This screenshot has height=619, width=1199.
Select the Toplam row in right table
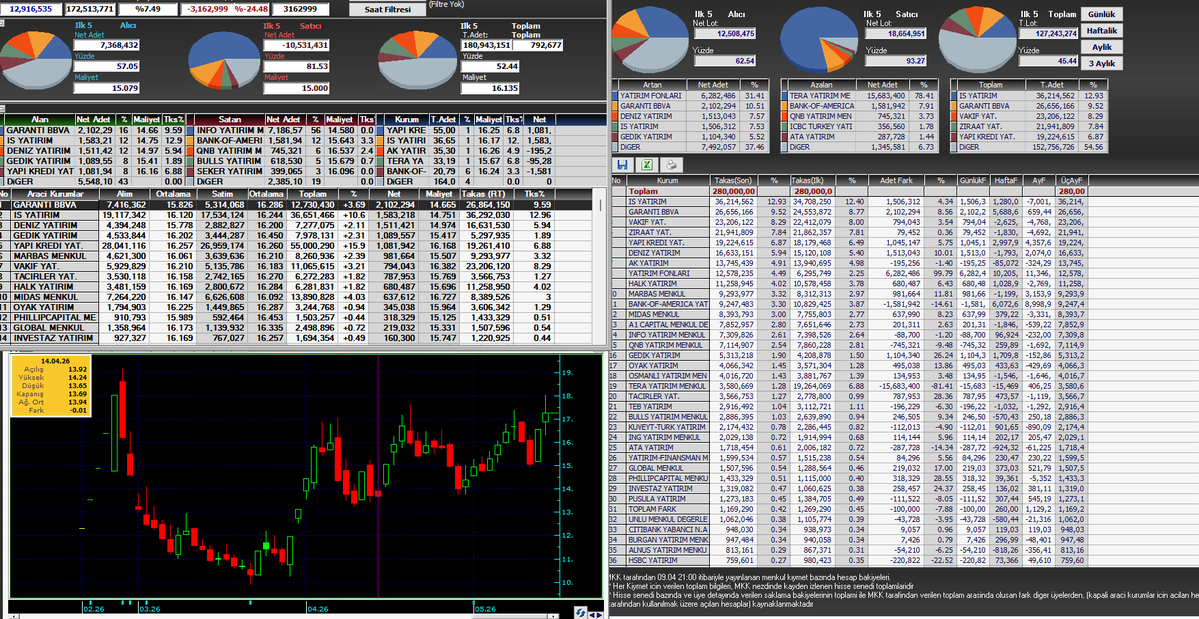point(904,190)
